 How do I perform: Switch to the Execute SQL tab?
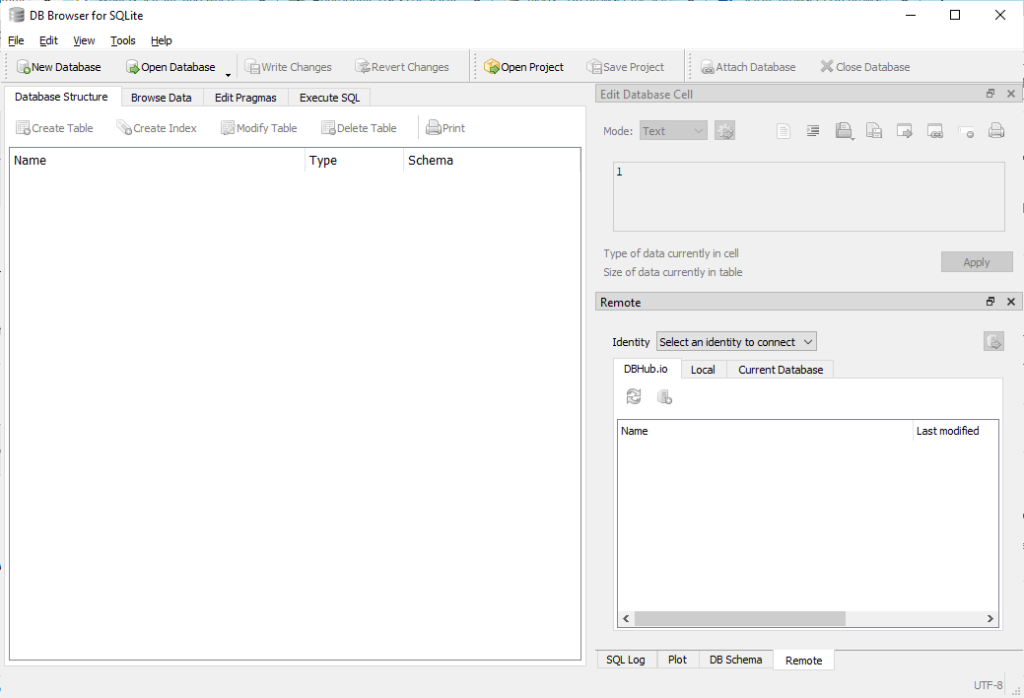point(330,97)
